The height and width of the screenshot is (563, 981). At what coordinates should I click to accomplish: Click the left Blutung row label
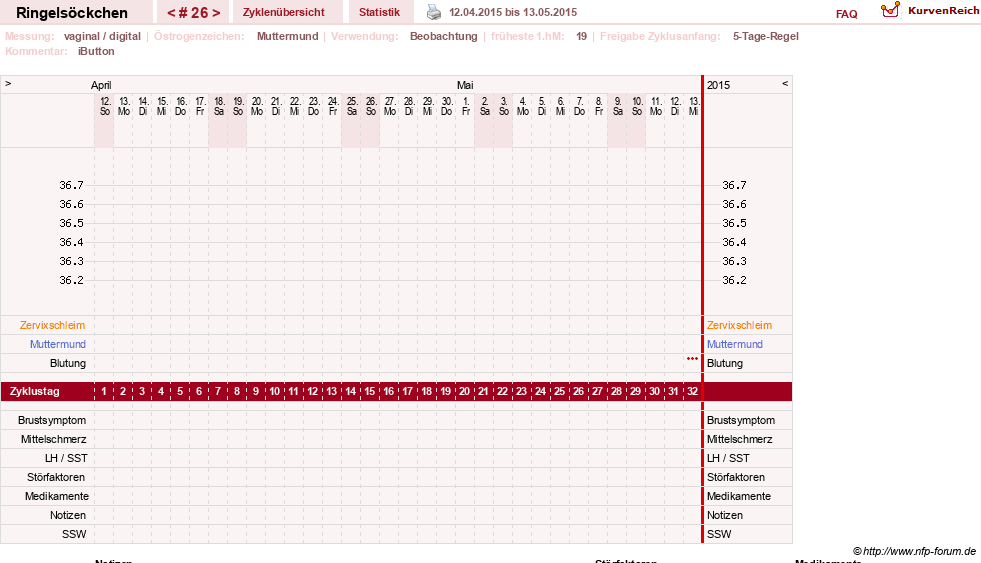point(68,363)
